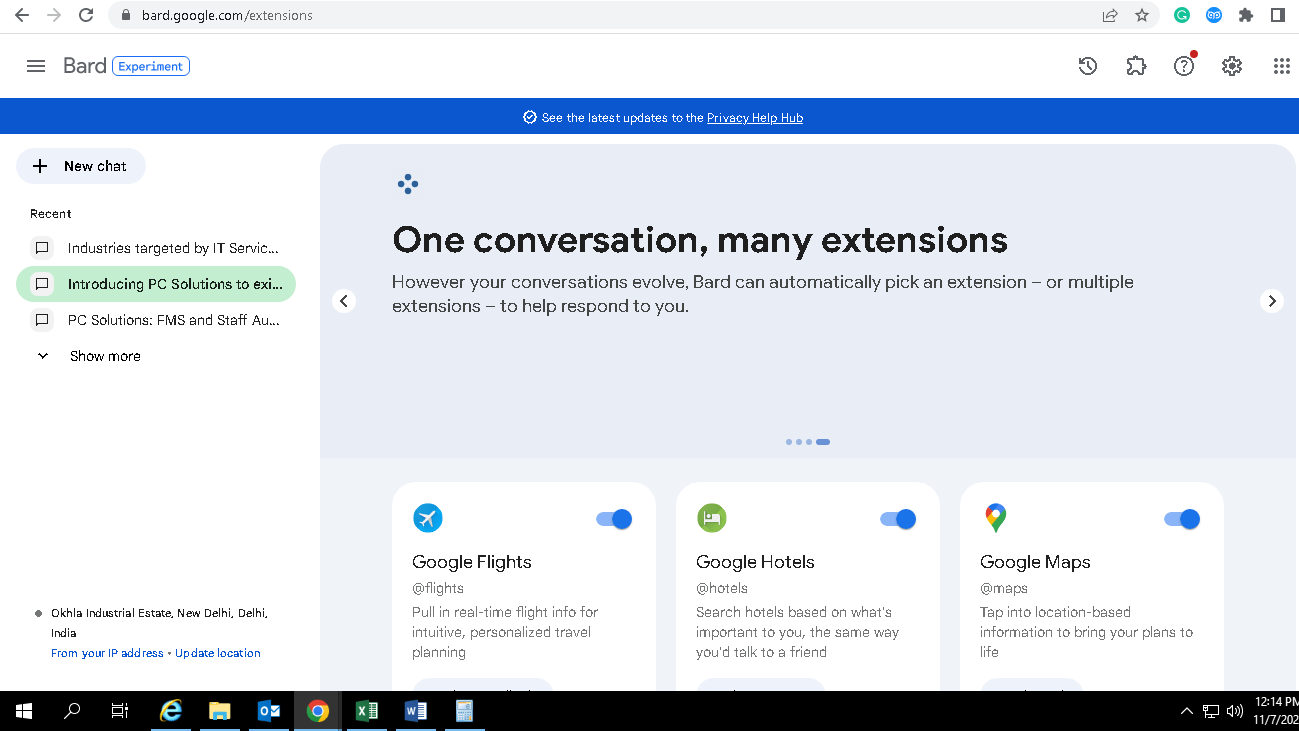Go to the next carousel slide arrow

(x=1271, y=301)
